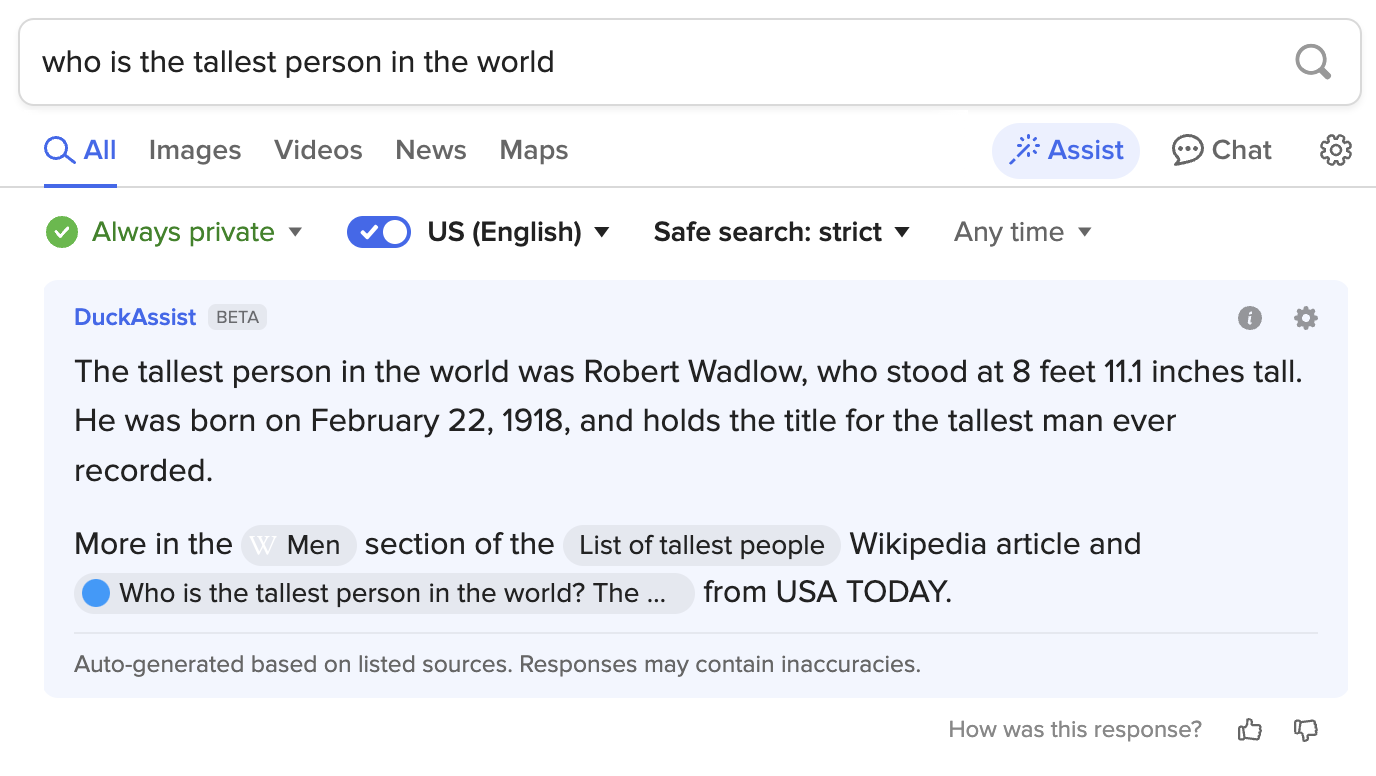Give thumbs down to the response
Image resolution: width=1376 pixels, height=776 pixels.
coord(1305,730)
